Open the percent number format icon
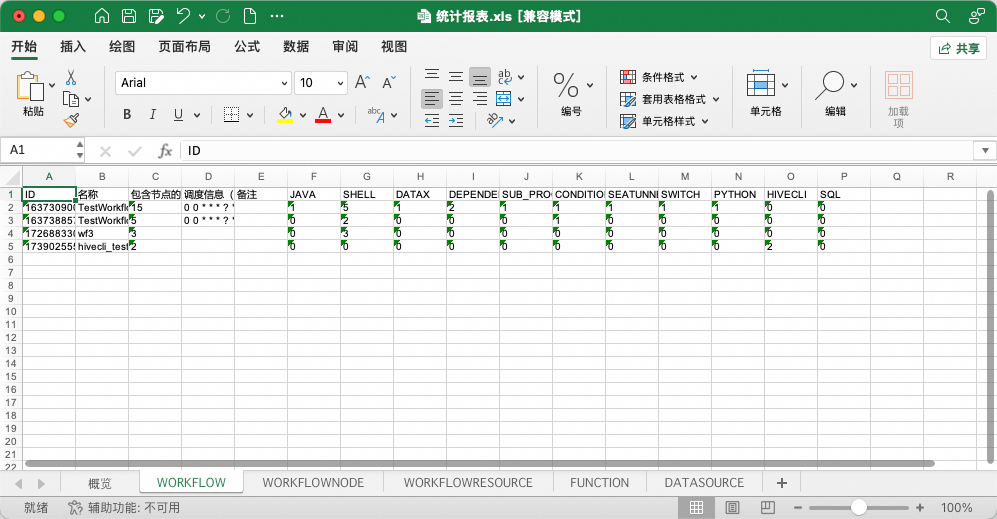 tap(565, 85)
